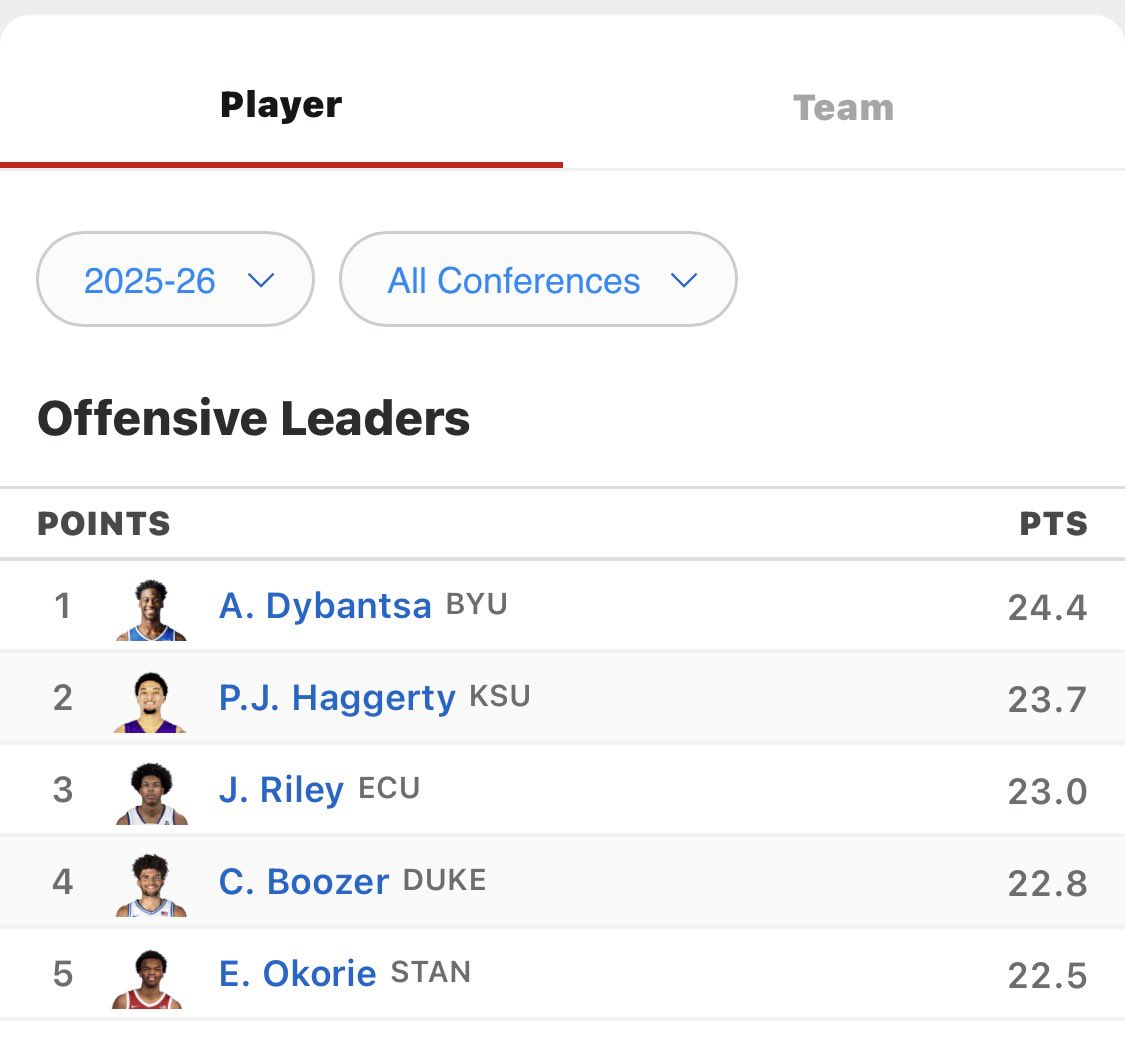Click the chevron beside 2025-26
The image size is (1125, 1061).
click(261, 281)
